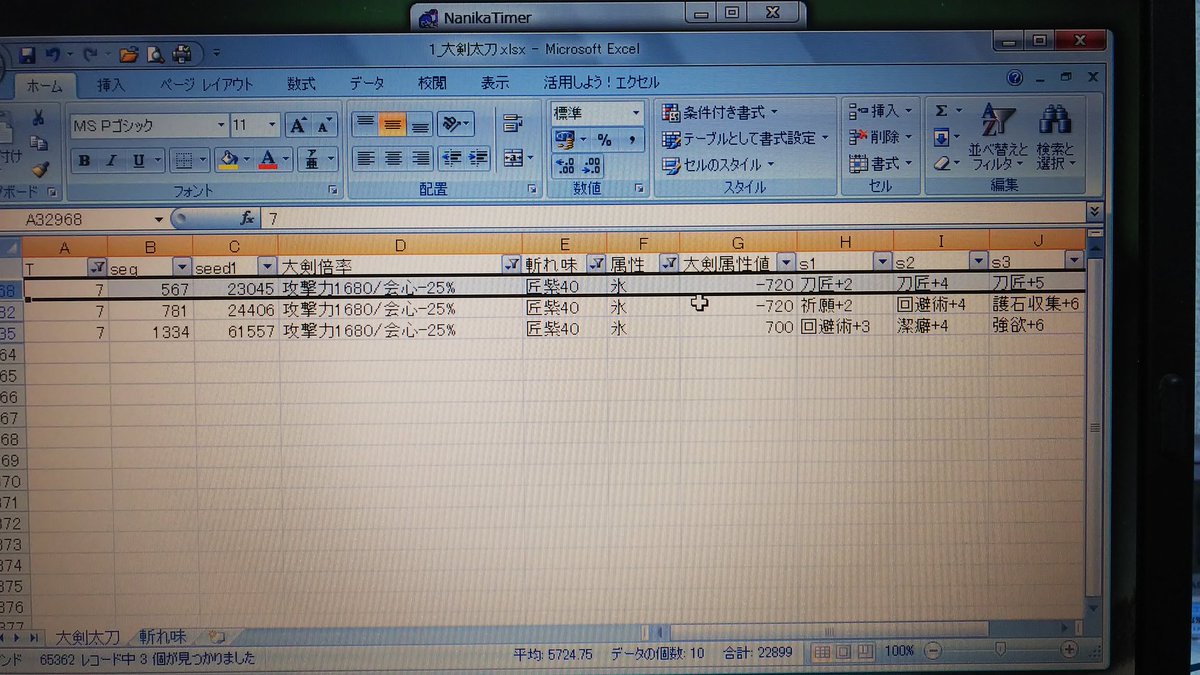Screen dimensions: 1200x675
Task: Click the Name Box showing A32968
Action: coord(85,220)
